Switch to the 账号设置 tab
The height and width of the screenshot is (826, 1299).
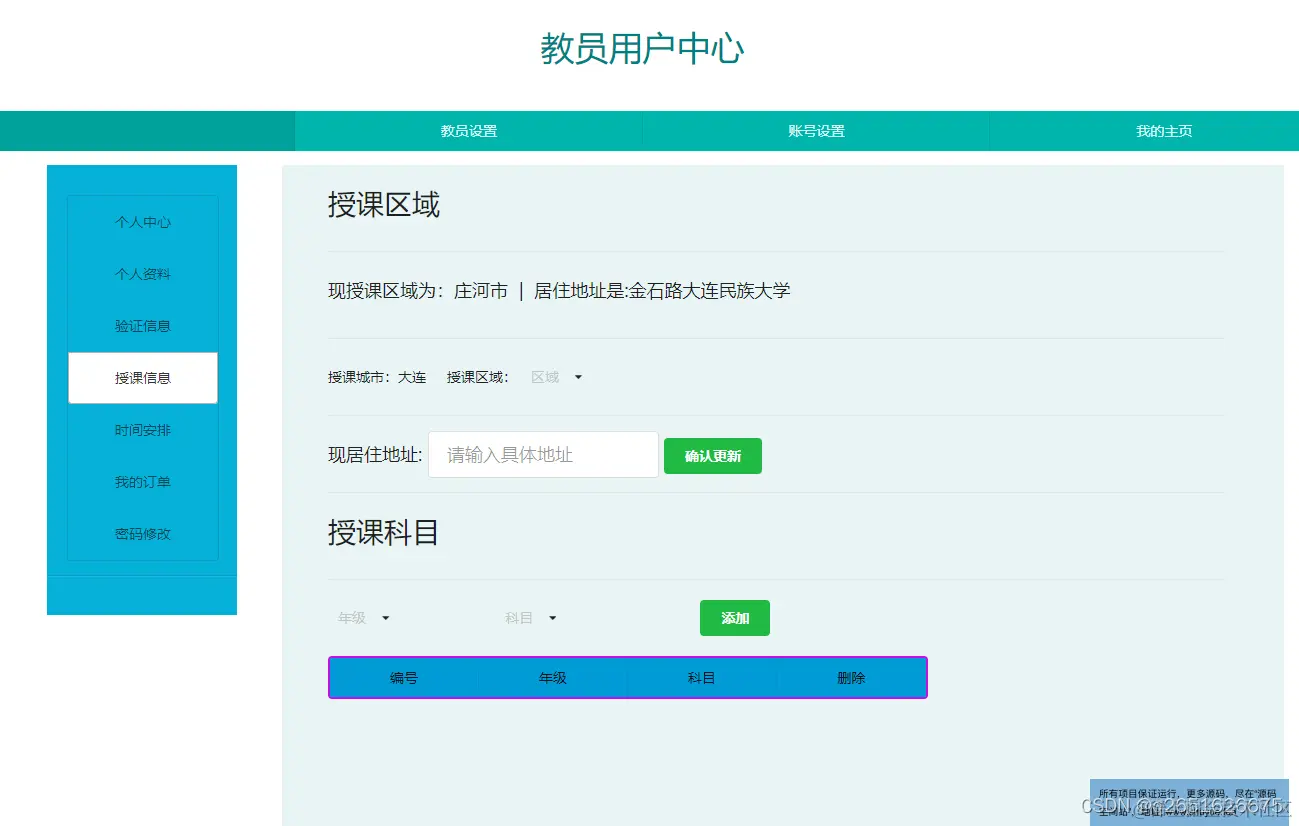pyautogui.click(x=814, y=130)
